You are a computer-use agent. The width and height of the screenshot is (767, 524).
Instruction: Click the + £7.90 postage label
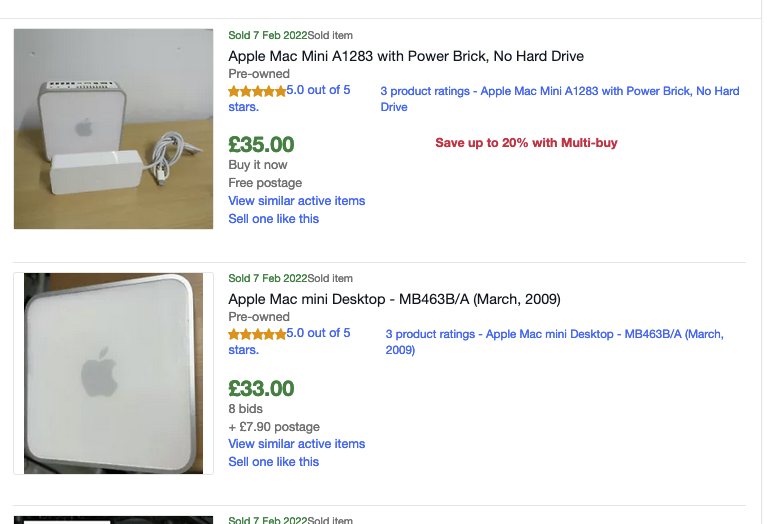274,427
